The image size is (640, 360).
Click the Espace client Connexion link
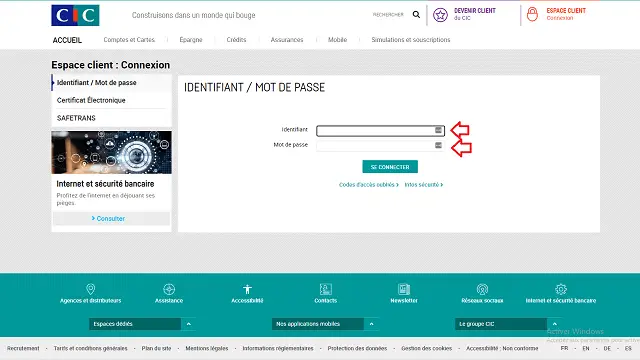566,14
